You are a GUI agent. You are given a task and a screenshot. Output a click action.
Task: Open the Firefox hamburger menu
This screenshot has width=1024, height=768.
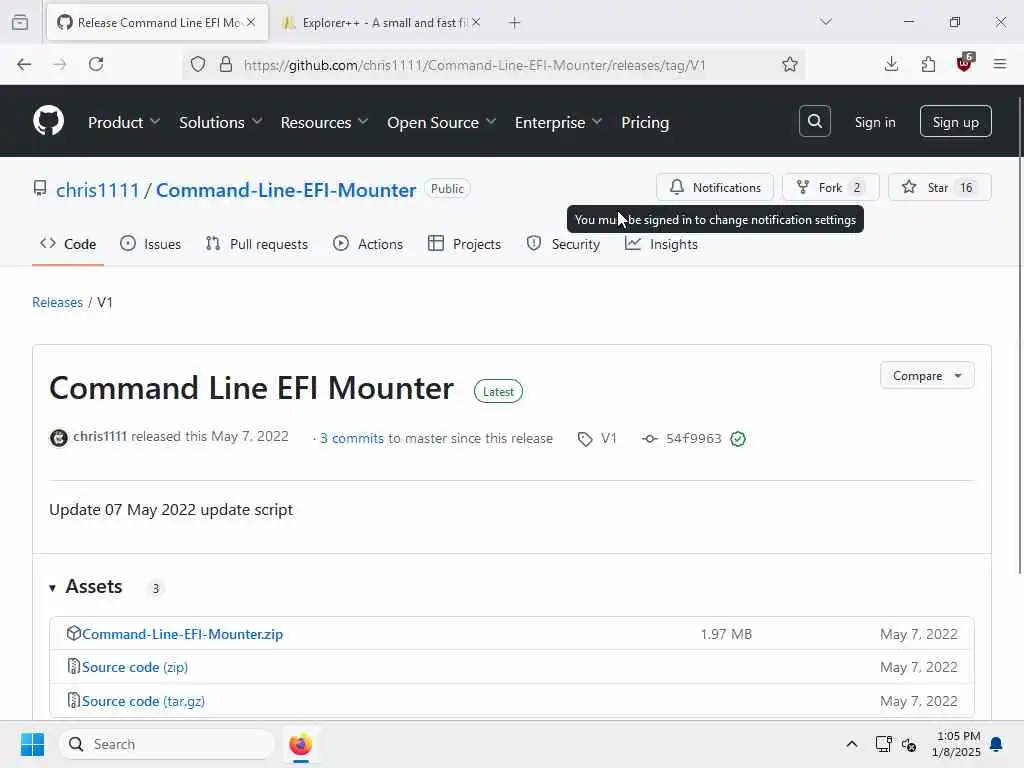click(x=1000, y=64)
